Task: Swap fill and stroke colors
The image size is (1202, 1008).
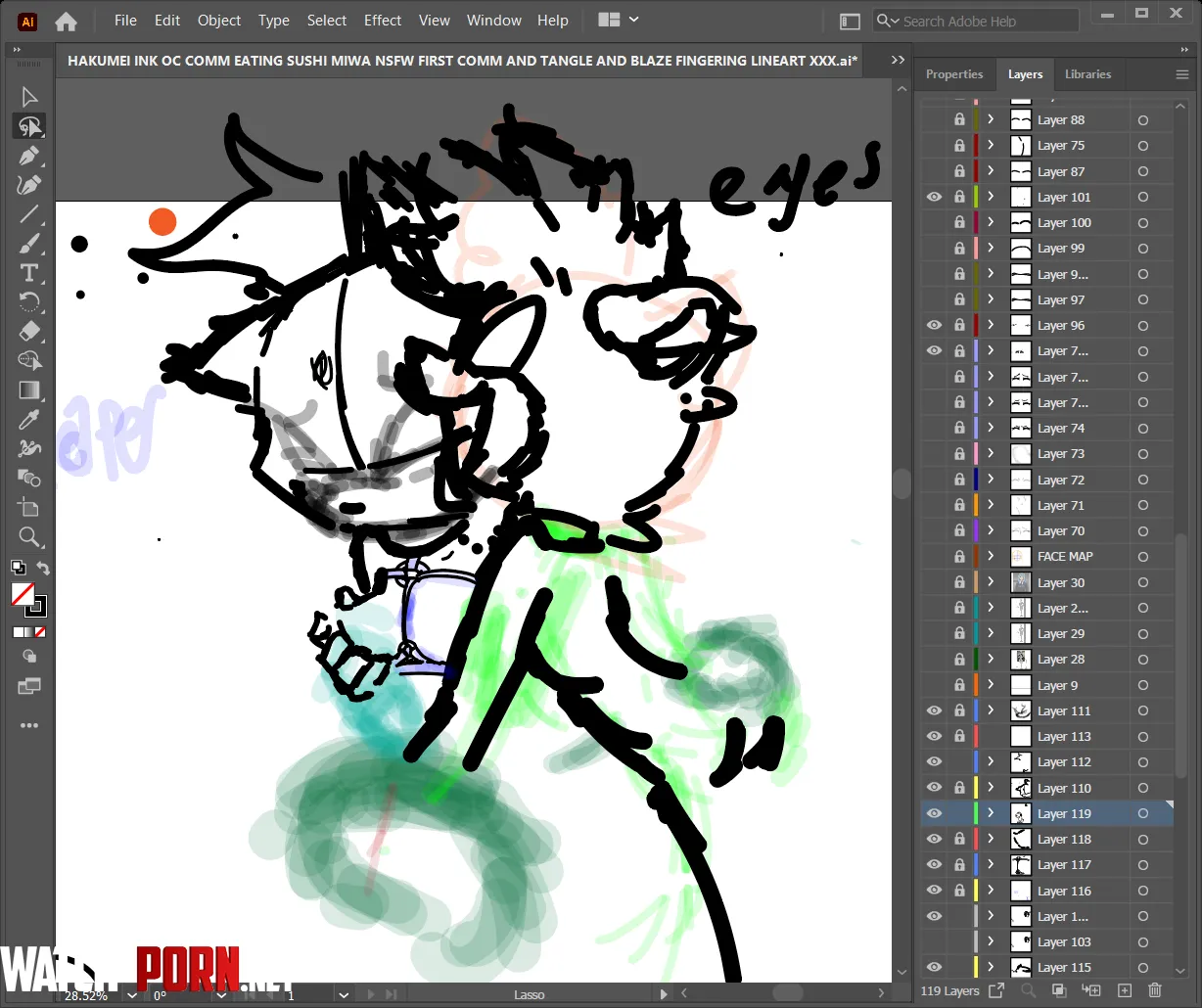Action: (x=43, y=568)
